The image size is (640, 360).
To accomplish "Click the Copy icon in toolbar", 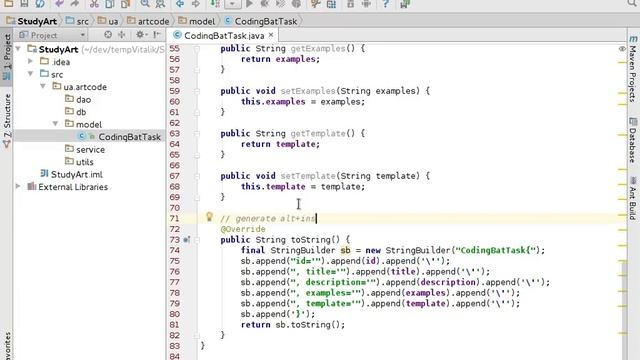I will pos(110,3).
